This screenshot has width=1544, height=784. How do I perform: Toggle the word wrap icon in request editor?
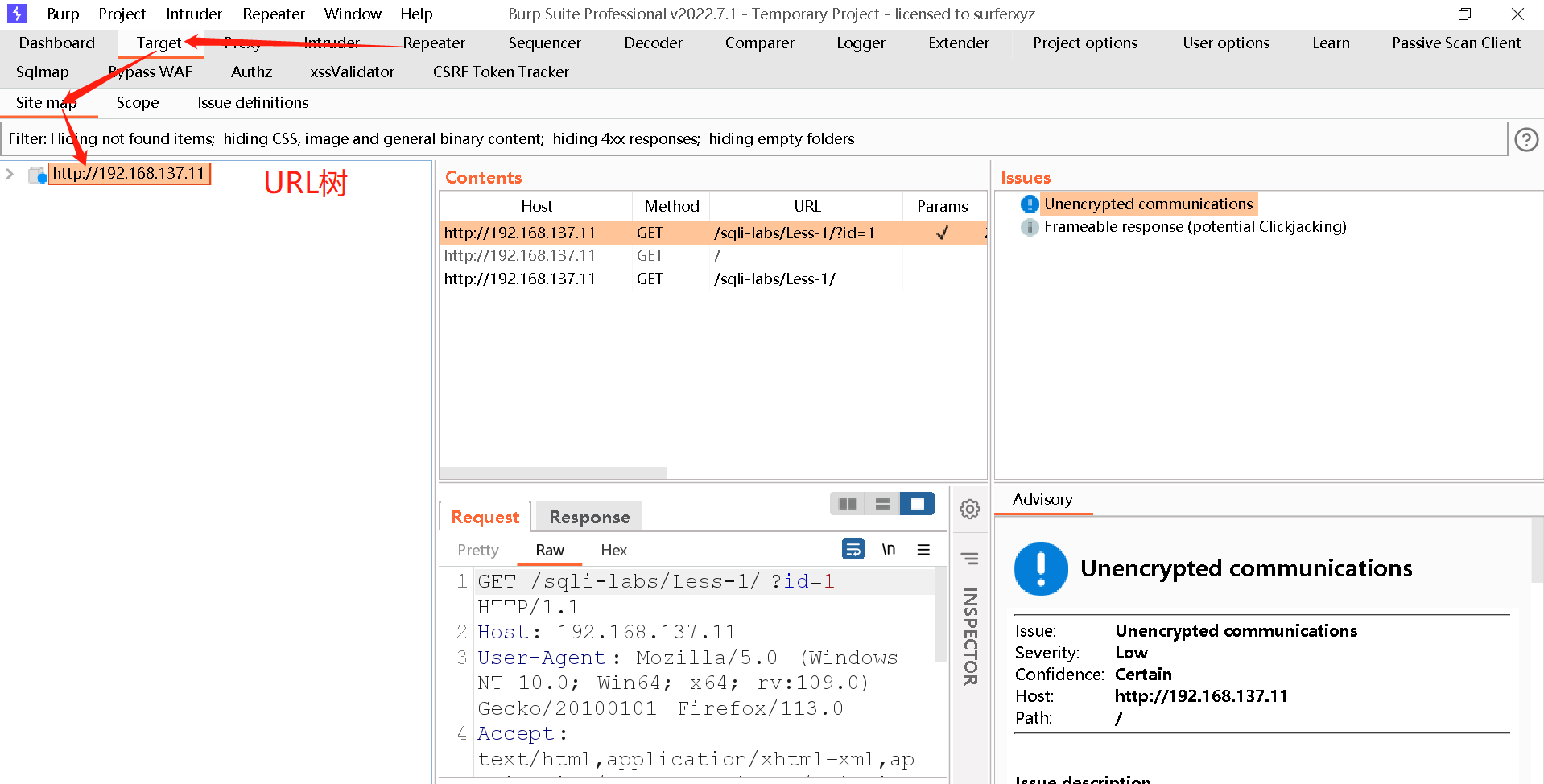853,549
